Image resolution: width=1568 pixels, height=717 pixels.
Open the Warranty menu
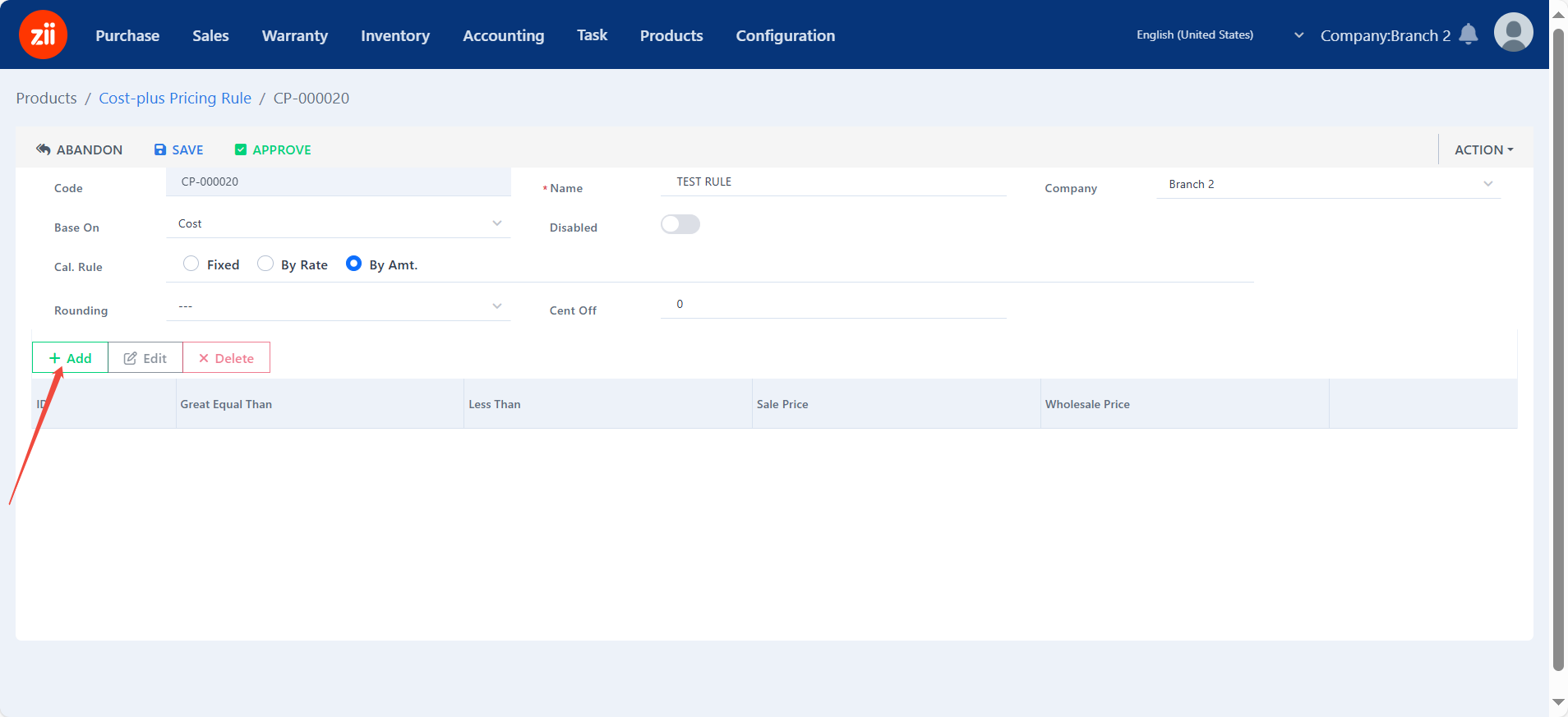tap(294, 35)
